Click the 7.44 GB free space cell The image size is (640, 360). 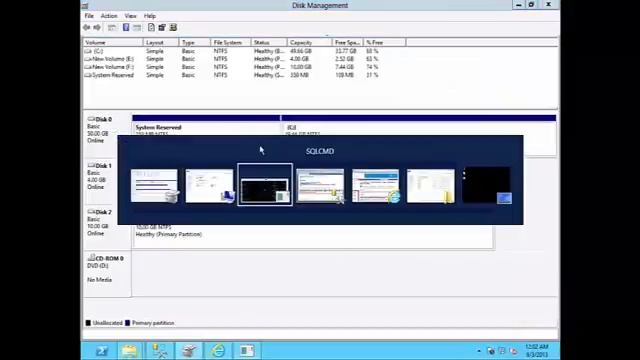[344, 67]
